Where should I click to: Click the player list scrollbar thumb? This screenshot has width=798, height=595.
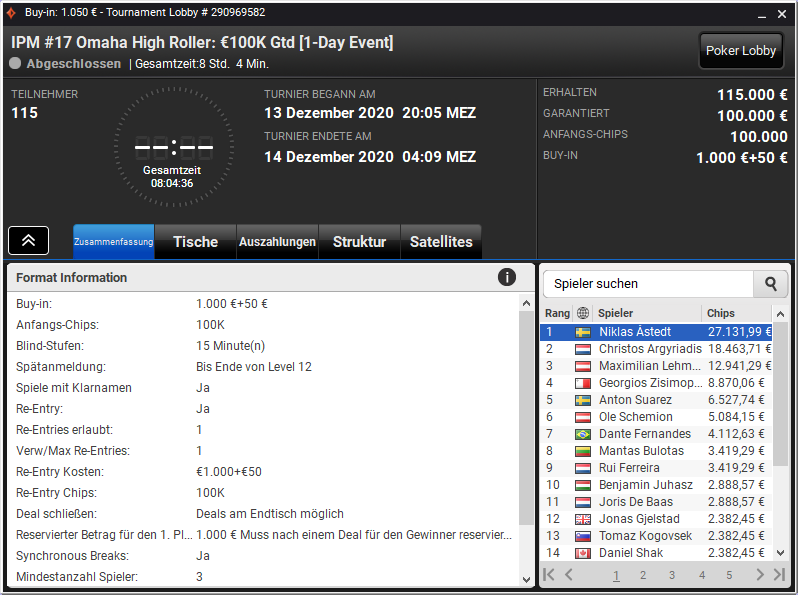[x=780, y=394]
